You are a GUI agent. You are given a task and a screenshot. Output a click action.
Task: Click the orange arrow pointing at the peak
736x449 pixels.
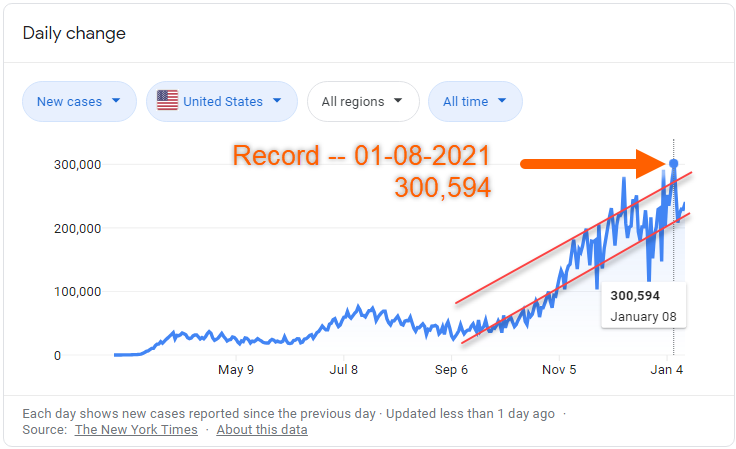[x=588, y=163]
